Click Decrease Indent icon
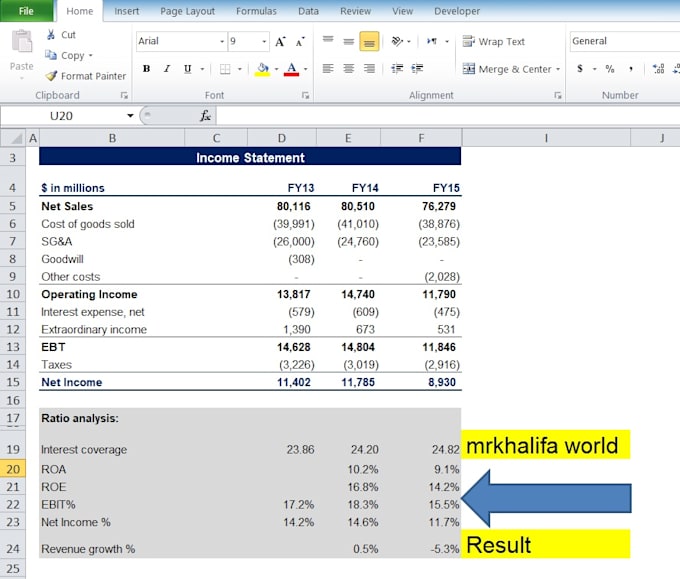Viewport: 680px width, 579px height. click(397, 69)
